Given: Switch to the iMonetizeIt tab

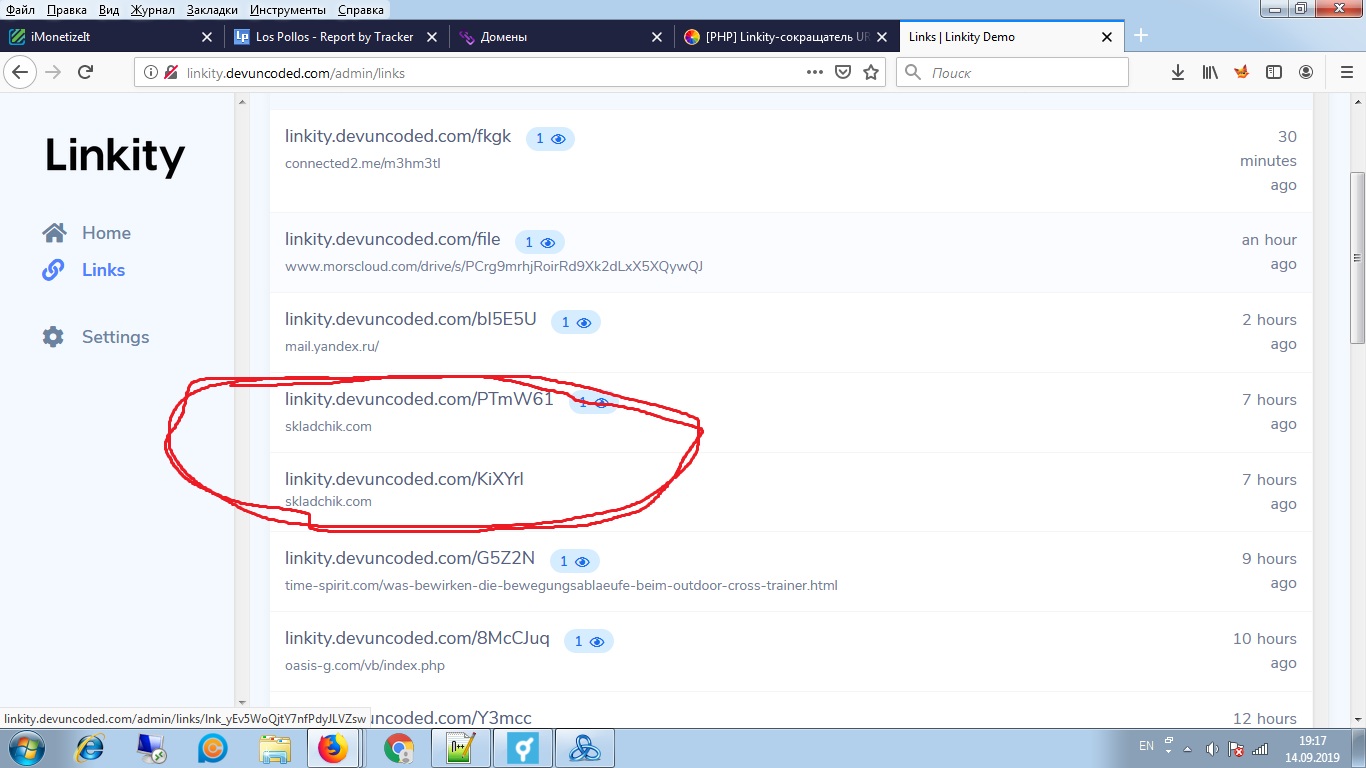Looking at the screenshot, I should (111, 36).
